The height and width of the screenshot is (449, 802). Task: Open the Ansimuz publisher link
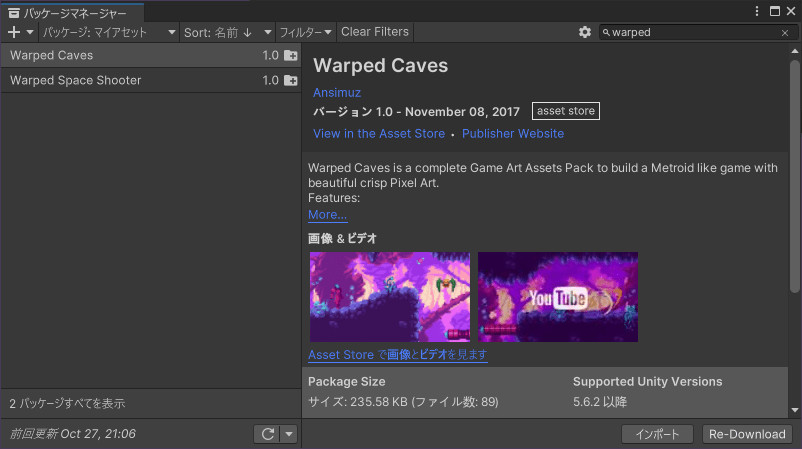(x=337, y=93)
